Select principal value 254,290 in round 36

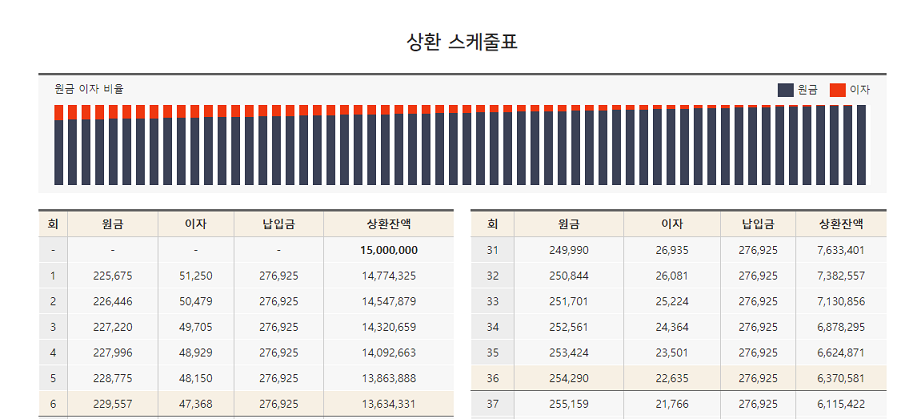[569, 378]
